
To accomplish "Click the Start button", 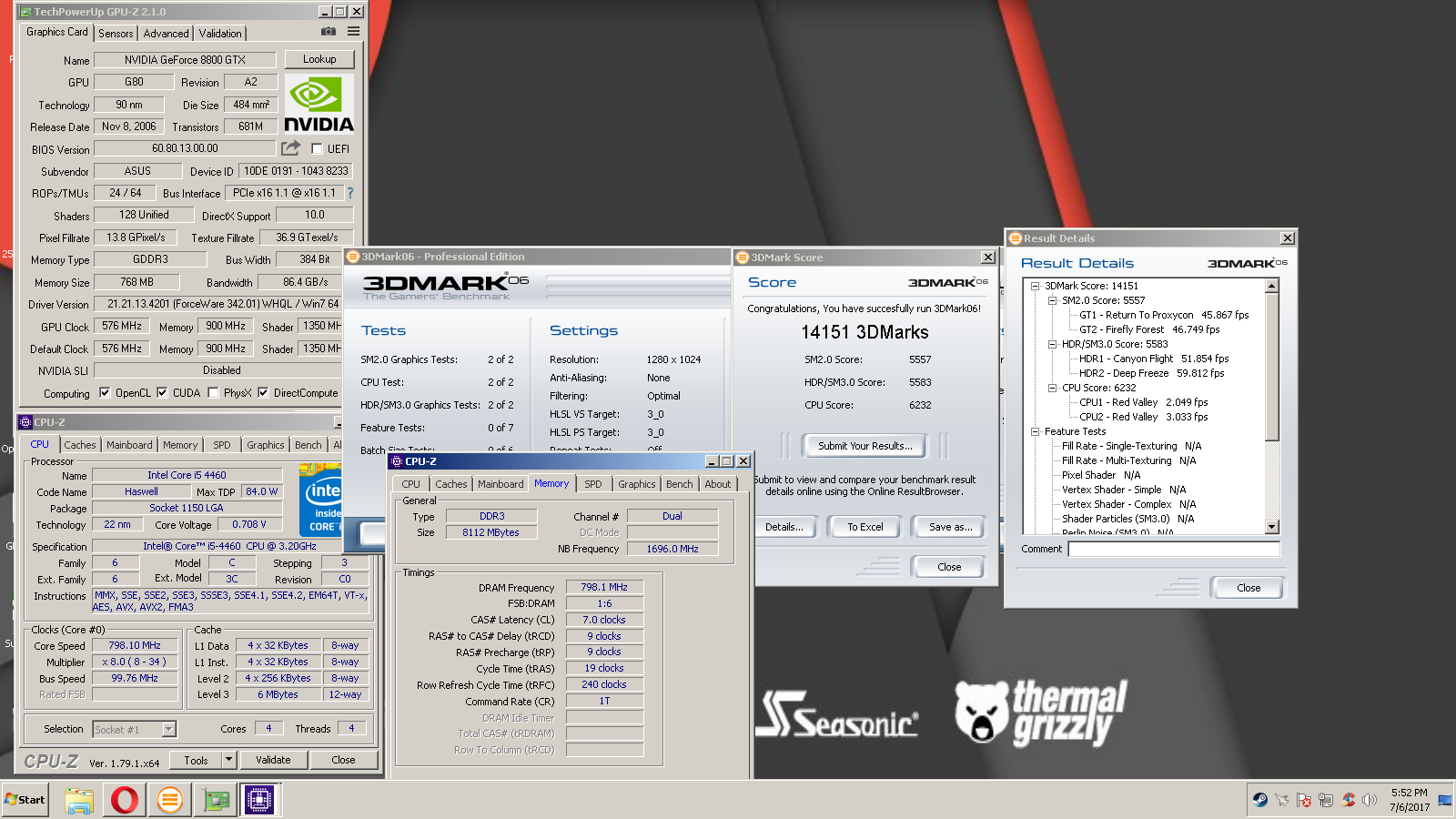I will pyautogui.click(x=25, y=800).
